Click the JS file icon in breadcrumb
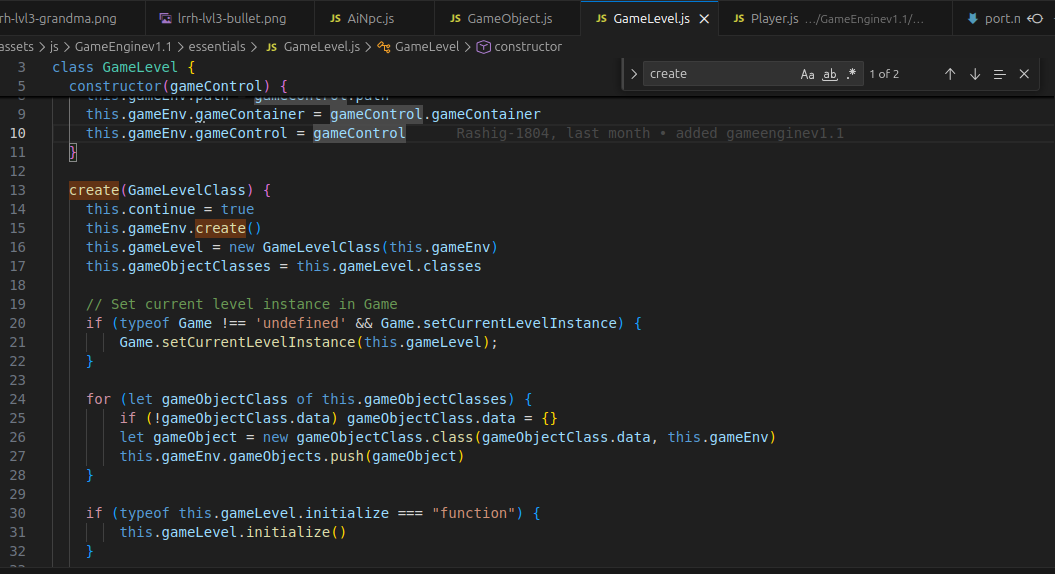1055x574 pixels. [x=272, y=47]
